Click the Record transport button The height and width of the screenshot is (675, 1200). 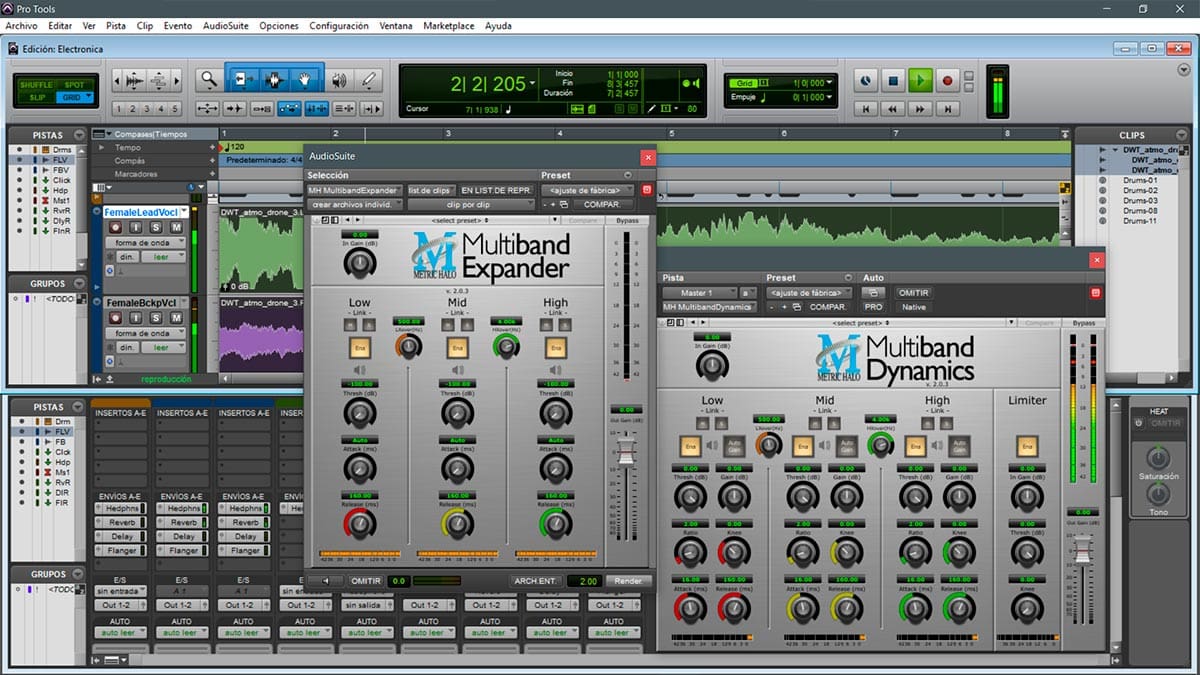click(x=947, y=80)
